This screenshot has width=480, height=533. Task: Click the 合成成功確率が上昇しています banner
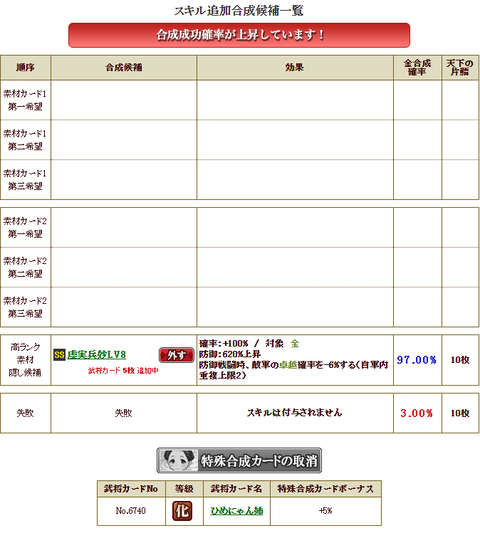239,35
